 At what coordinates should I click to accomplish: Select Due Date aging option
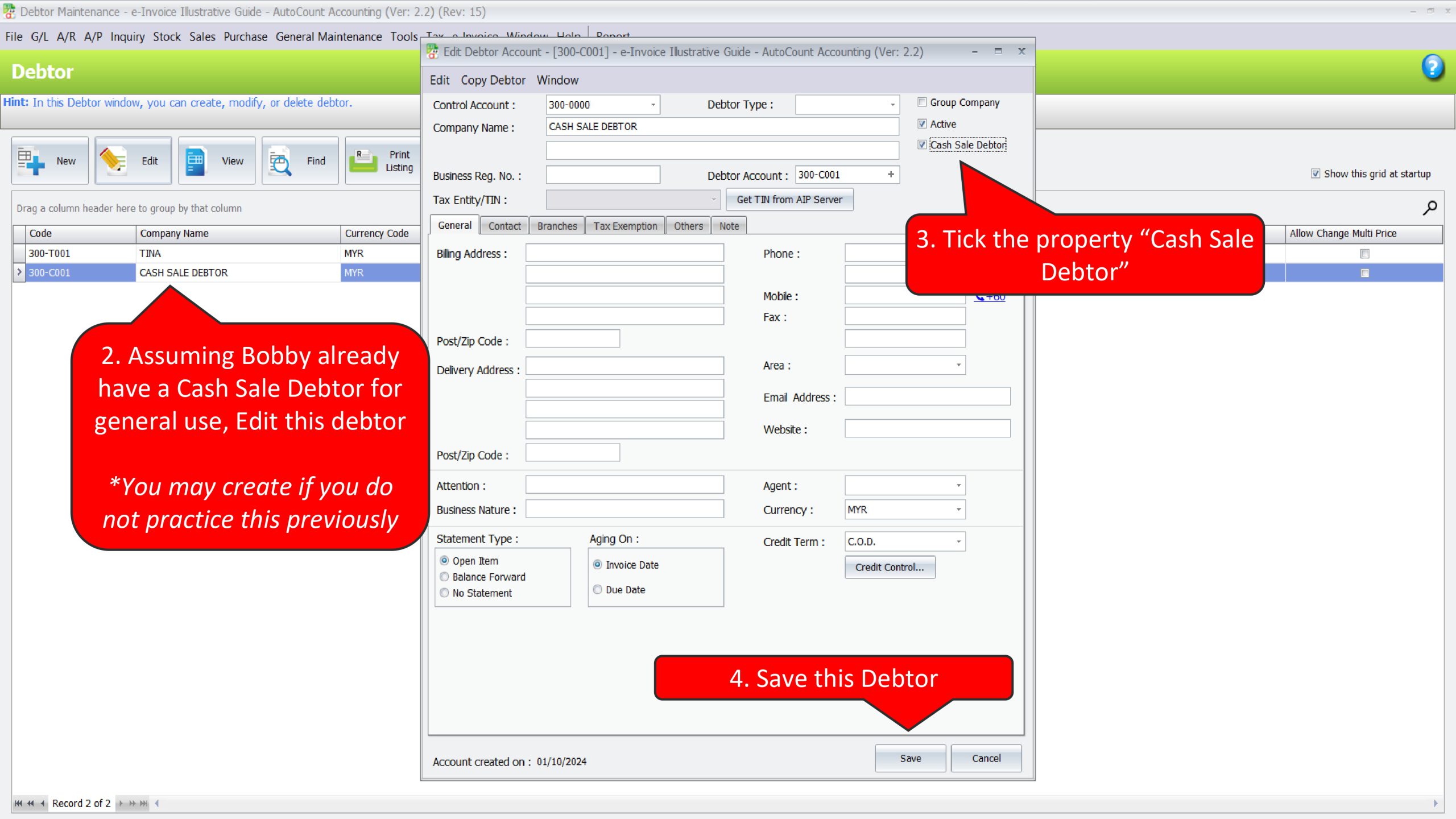597,590
